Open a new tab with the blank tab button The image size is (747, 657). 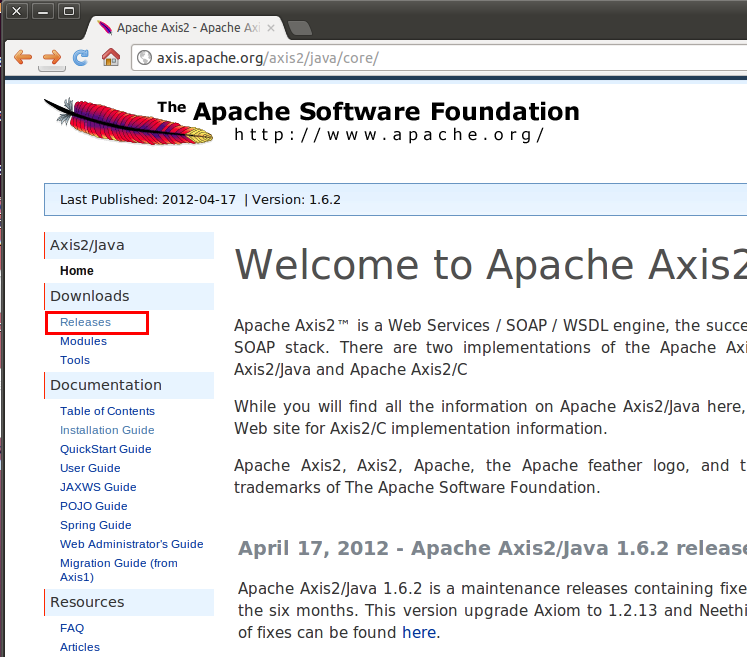pyautogui.click(x=300, y=28)
